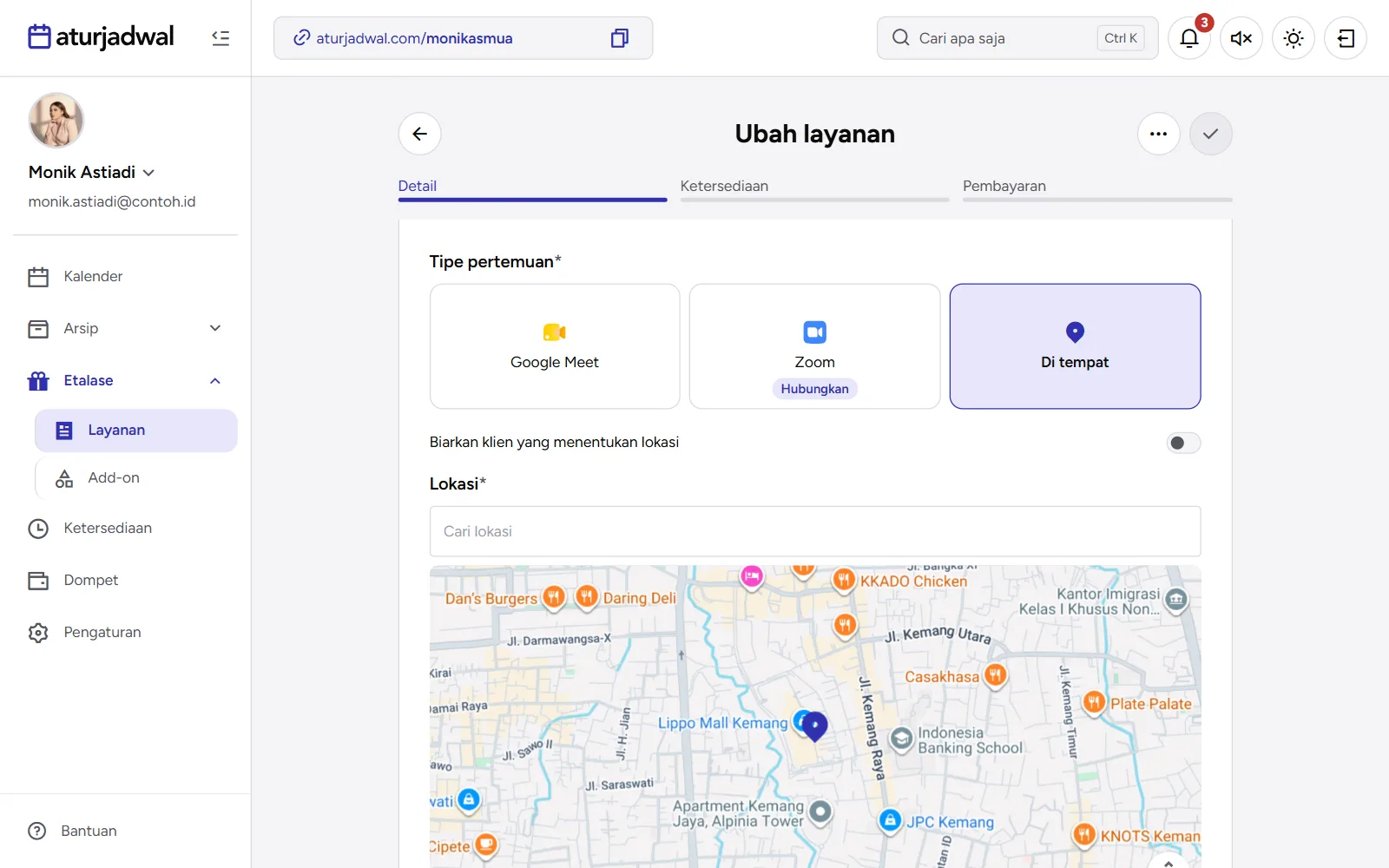1389x868 pixels.
Task: Click JPC Kemang shop marker
Action: (x=890, y=820)
